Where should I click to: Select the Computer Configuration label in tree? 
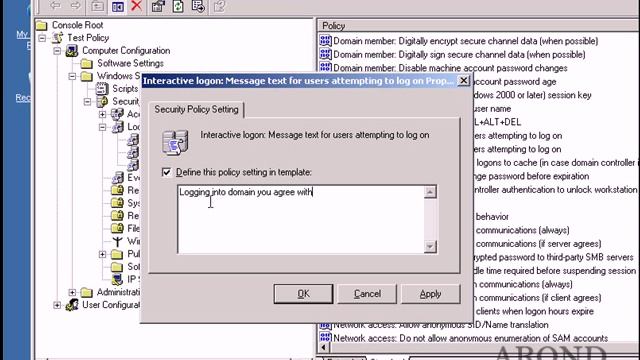coord(126,51)
